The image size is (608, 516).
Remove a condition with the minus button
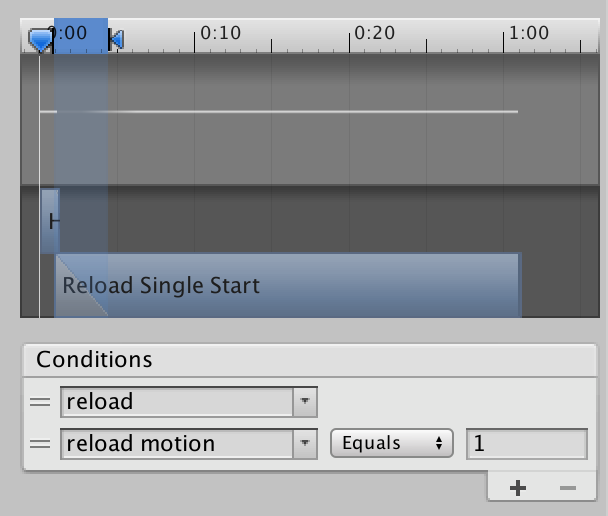[567, 488]
